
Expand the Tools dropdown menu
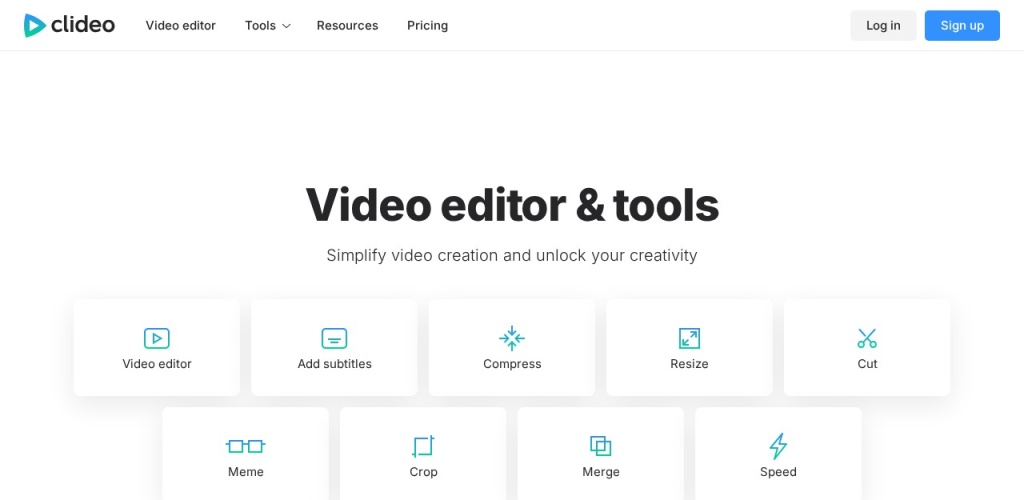coord(260,26)
